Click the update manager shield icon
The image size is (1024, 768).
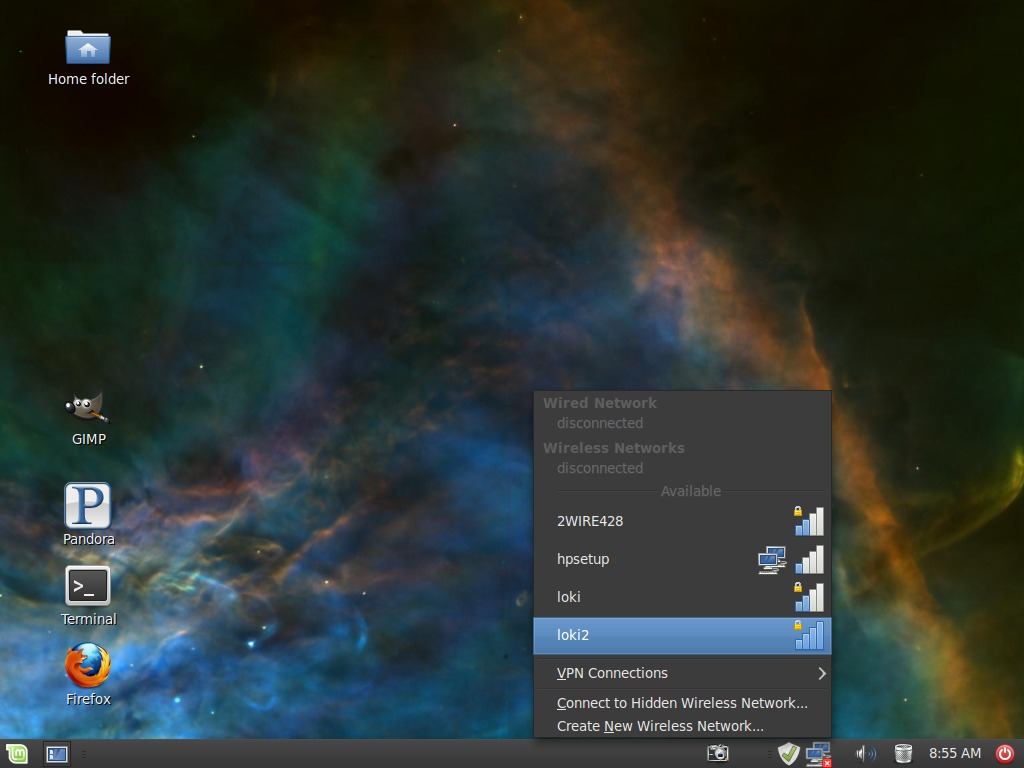[x=789, y=754]
